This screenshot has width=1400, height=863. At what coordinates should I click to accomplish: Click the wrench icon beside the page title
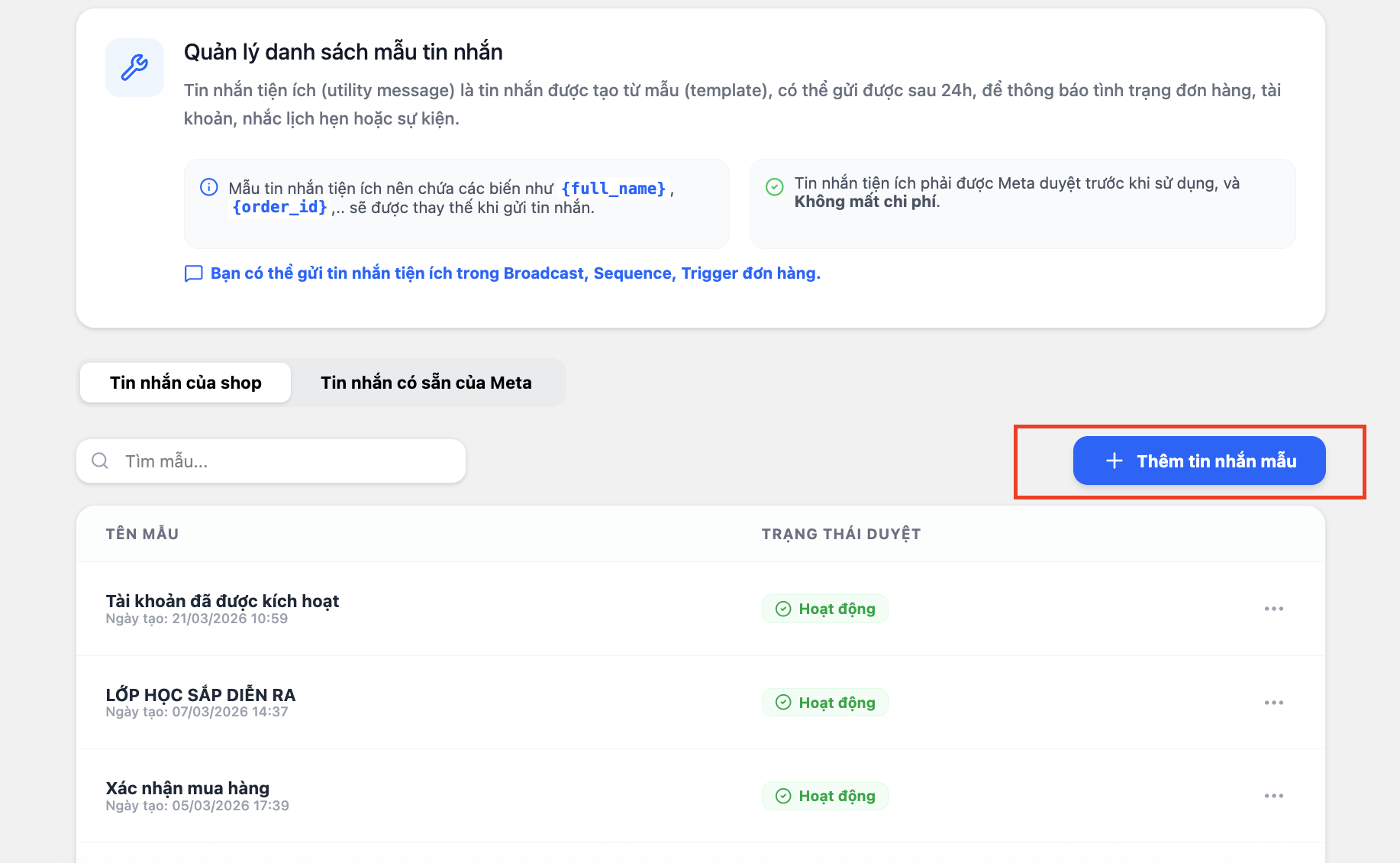point(134,67)
